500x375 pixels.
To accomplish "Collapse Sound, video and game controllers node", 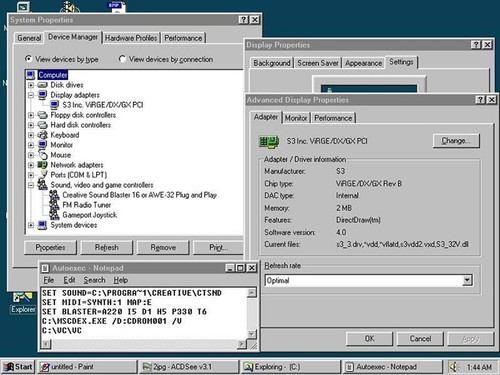I will 31,185.
